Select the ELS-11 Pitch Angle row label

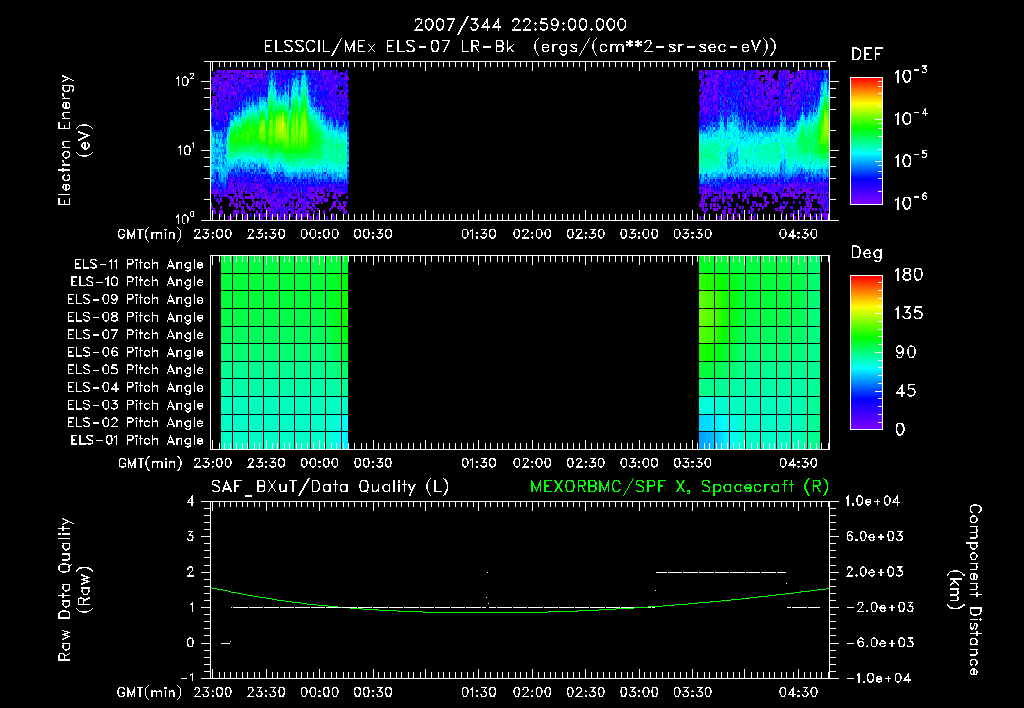(x=138, y=265)
